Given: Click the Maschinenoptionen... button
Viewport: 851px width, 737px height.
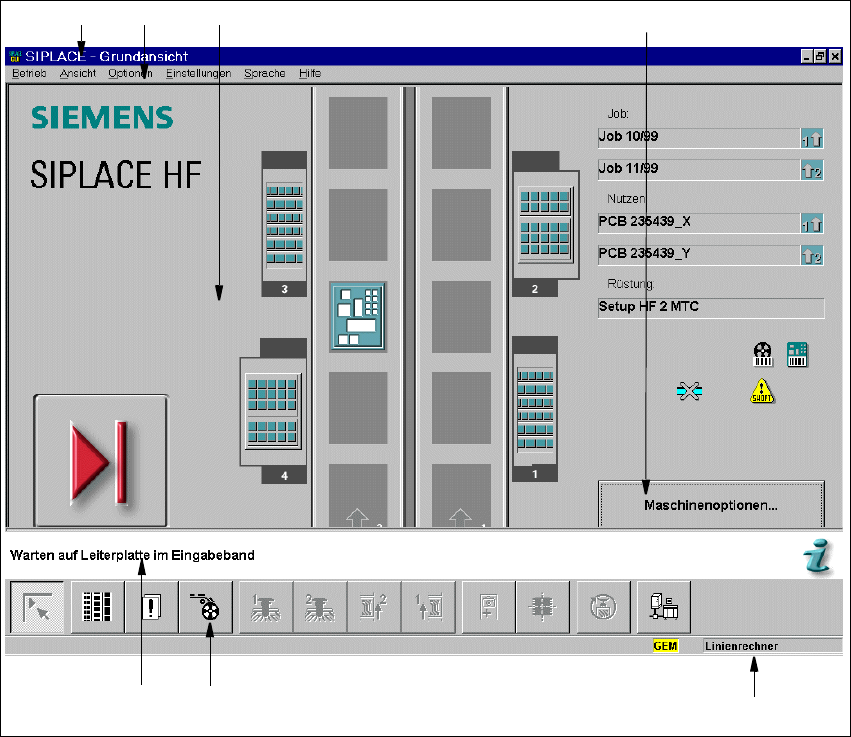Looking at the screenshot, I should tap(711, 504).
